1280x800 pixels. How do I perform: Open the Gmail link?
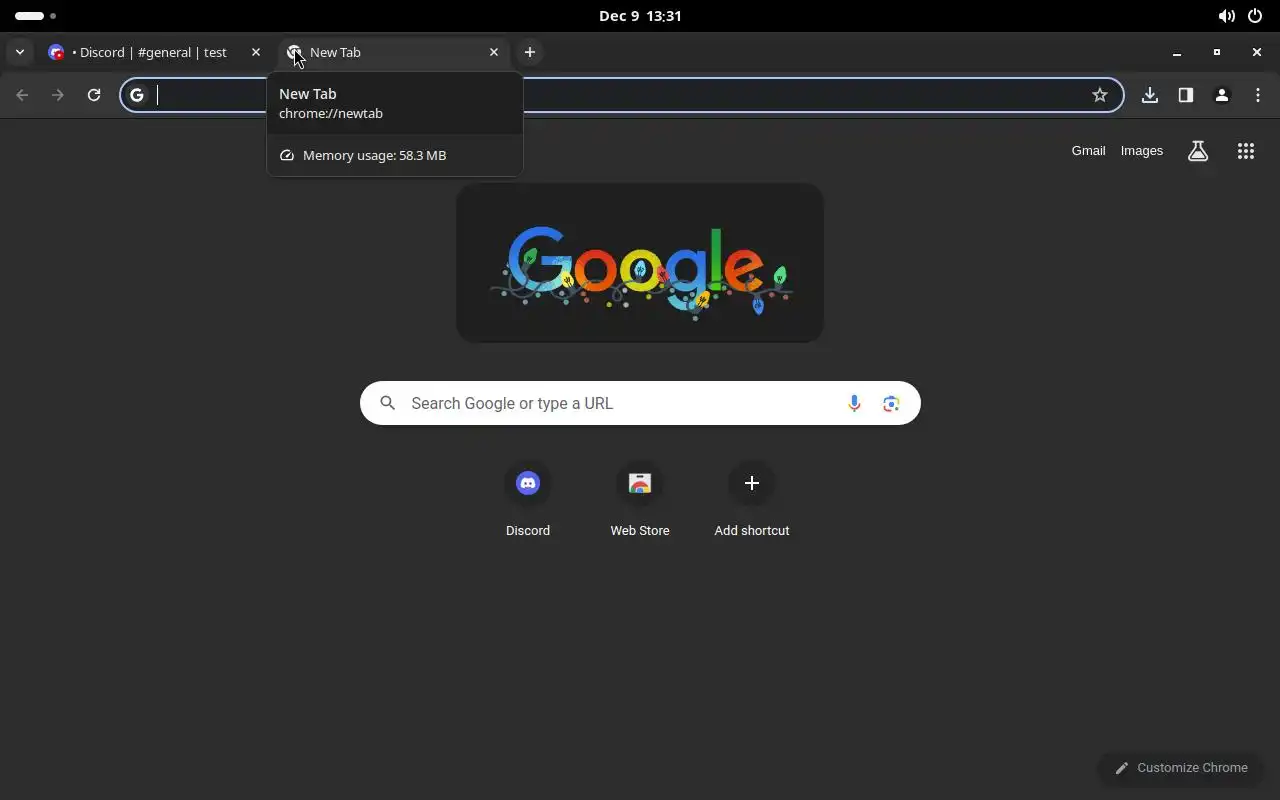(1088, 151)
